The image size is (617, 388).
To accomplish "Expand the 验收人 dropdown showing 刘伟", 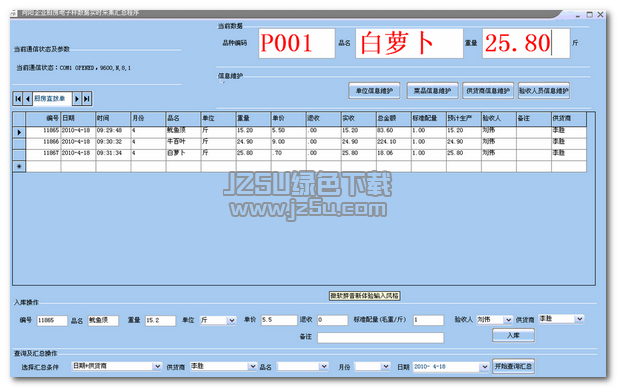I will pos(508,320).
